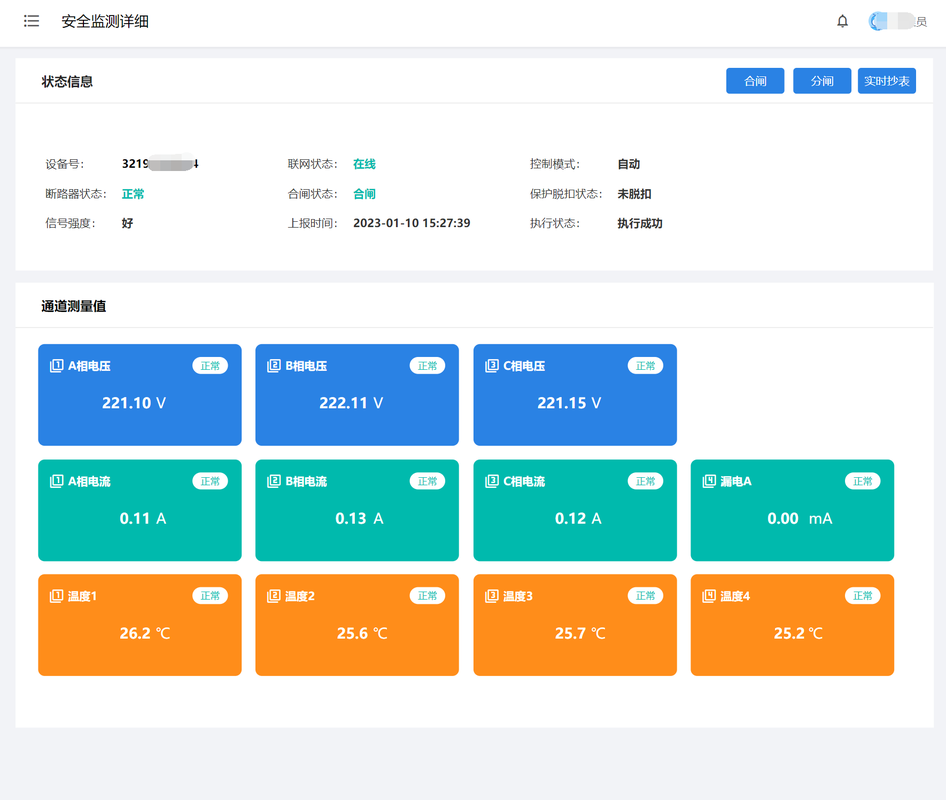Select the C相电压 measurement card value

tap(569, 403)
